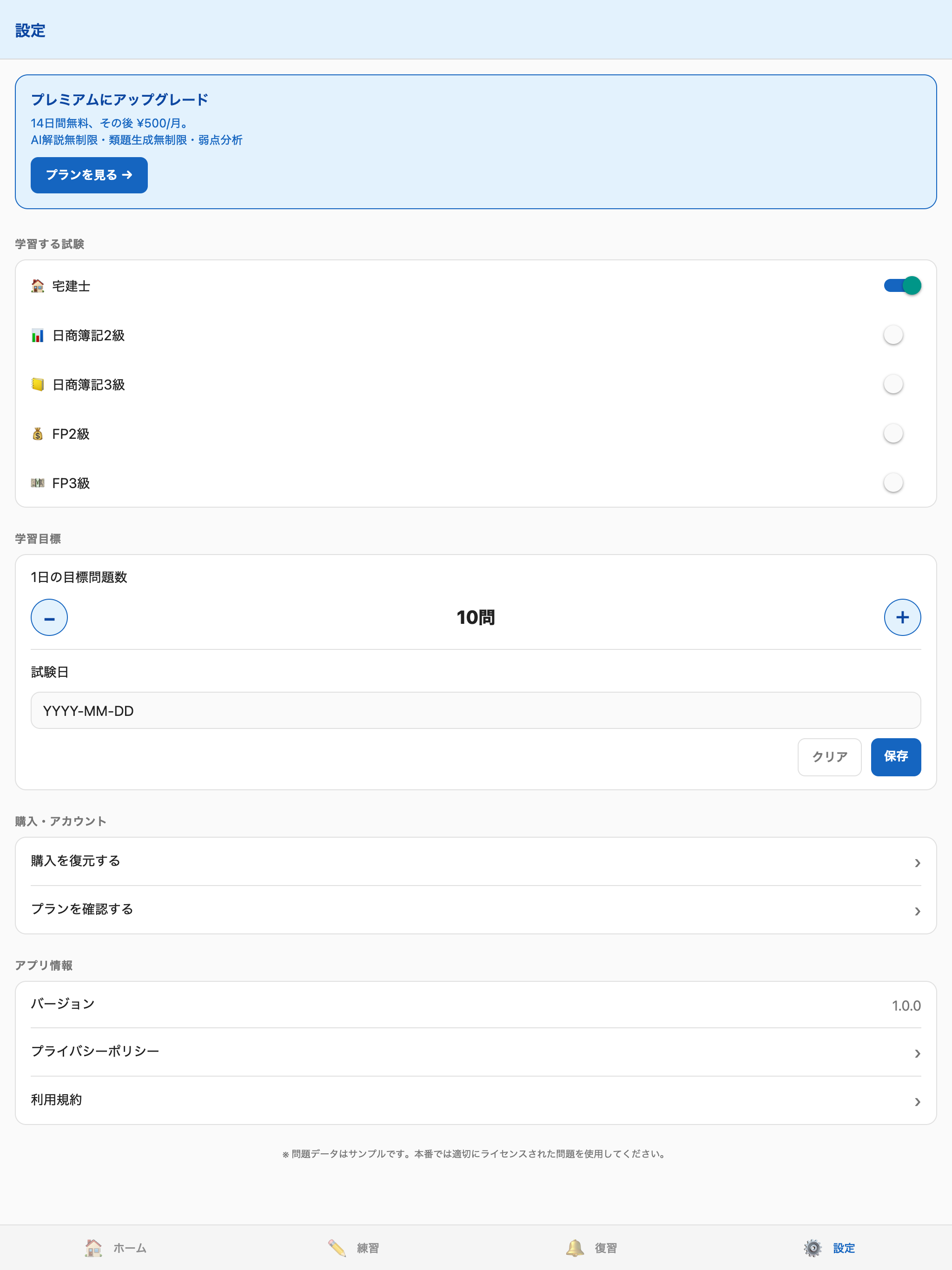
Task: Enable the 日商簿記2級 toggle
Action: (x=902, y=335)
